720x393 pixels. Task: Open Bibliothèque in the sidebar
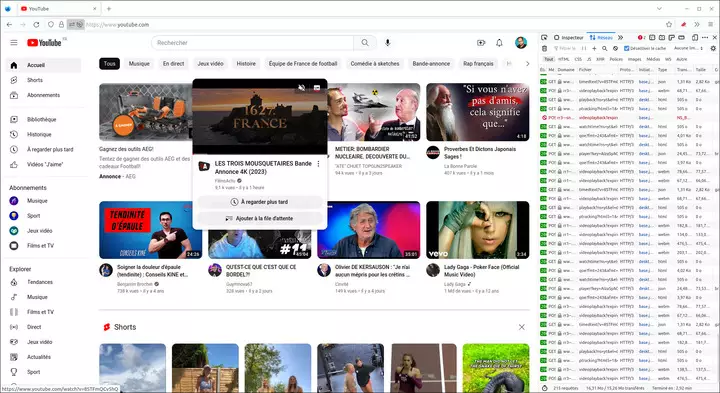pos(41,119)
